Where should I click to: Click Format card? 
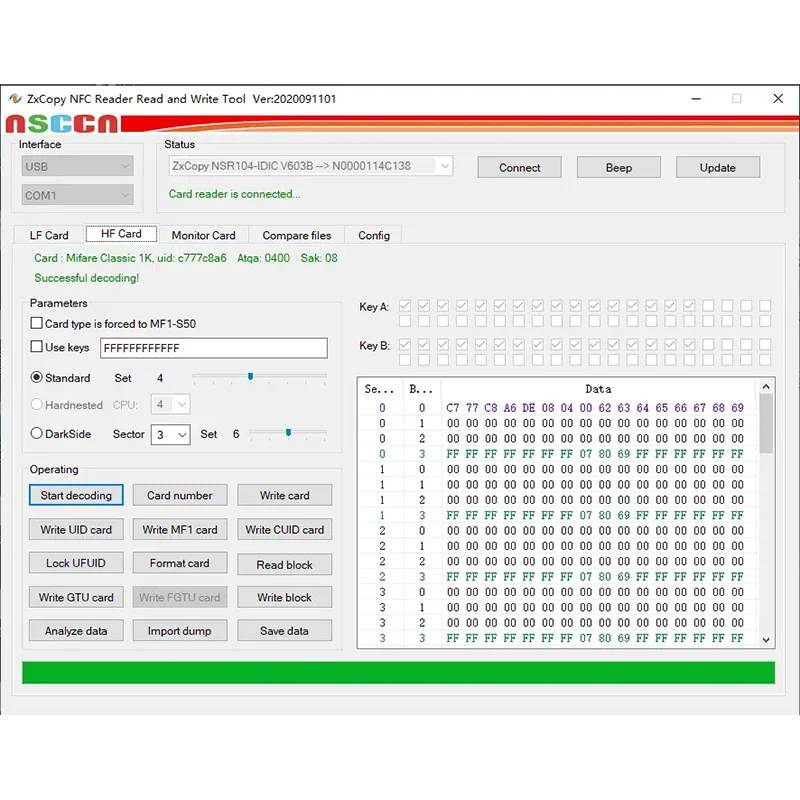(180, 563)
